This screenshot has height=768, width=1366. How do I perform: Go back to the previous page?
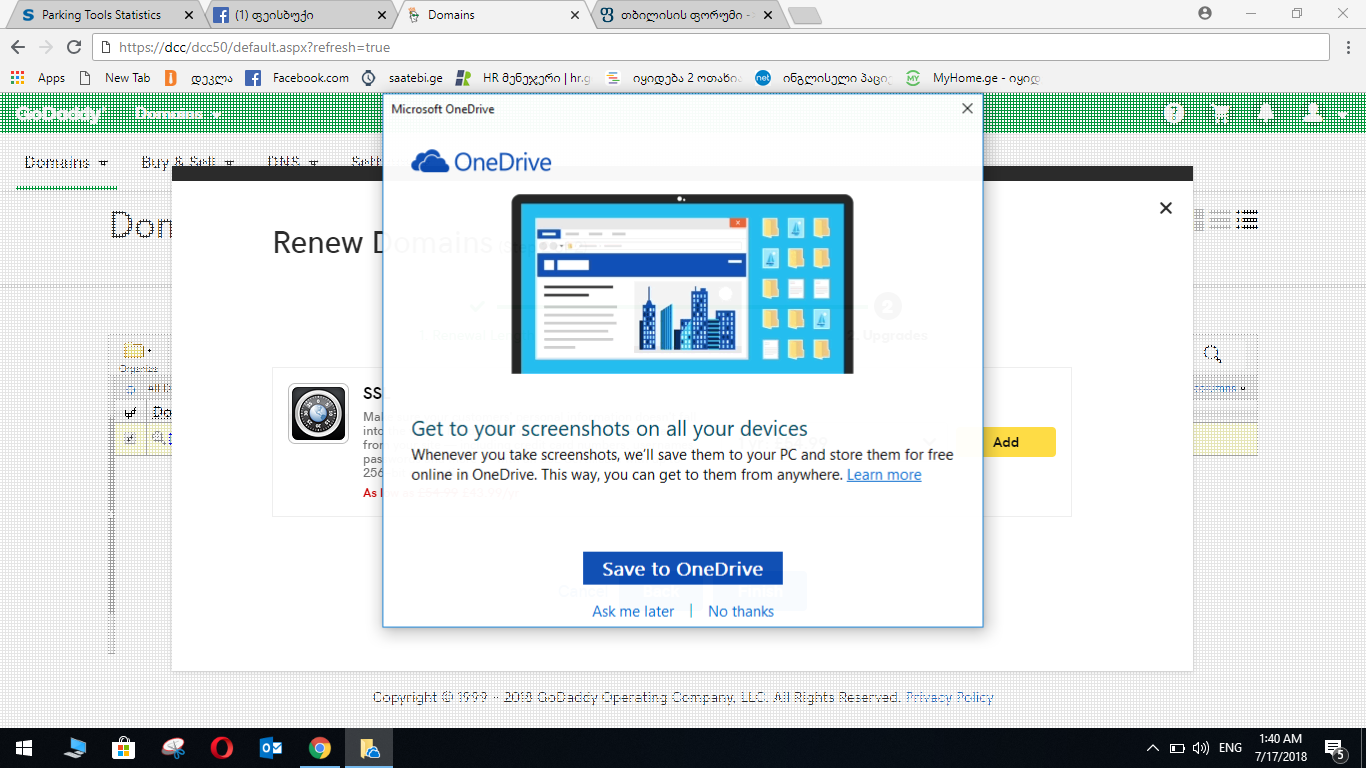tap(17, 47)
